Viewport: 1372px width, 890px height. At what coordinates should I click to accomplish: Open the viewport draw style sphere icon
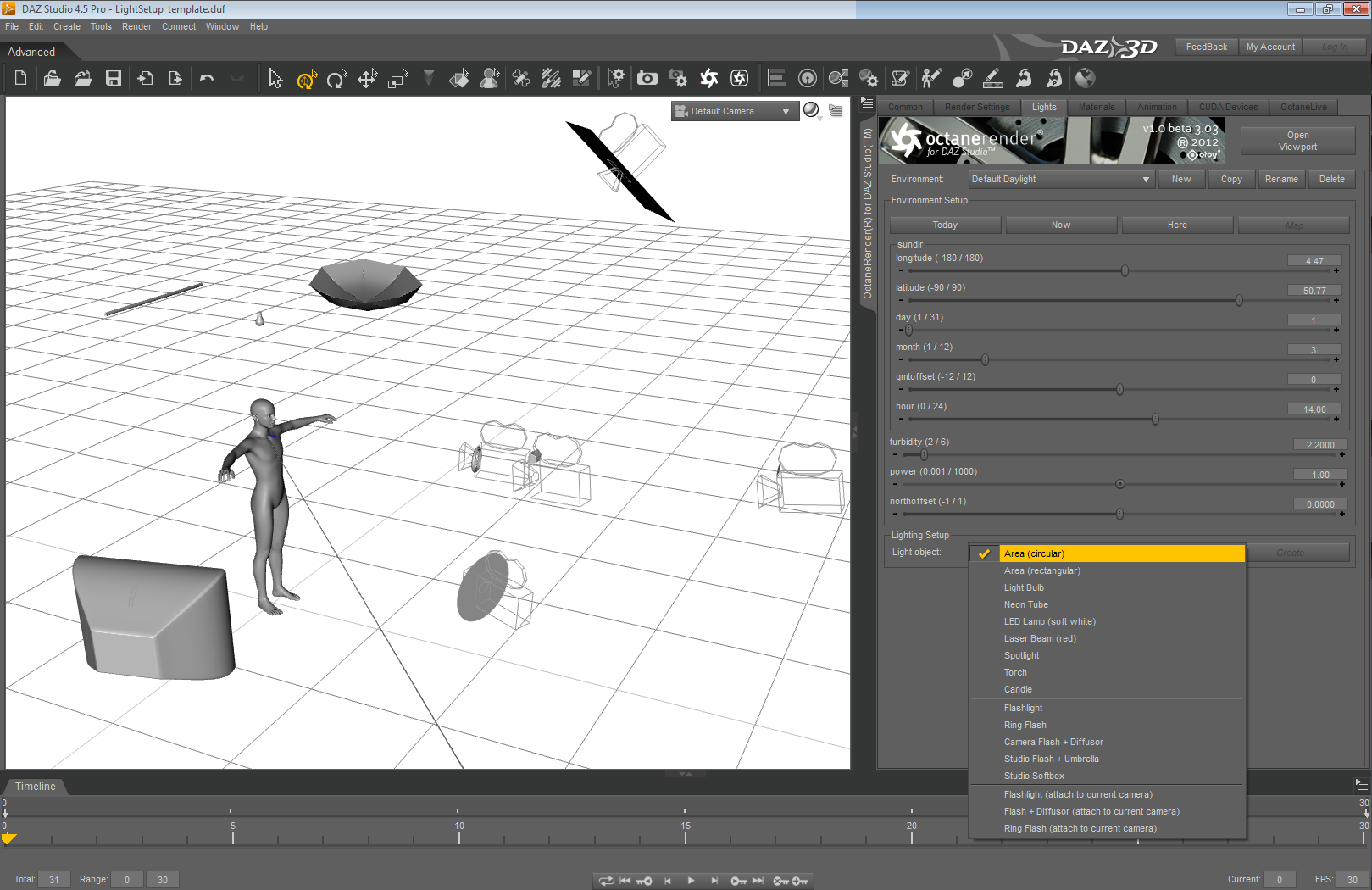point(811,110)
